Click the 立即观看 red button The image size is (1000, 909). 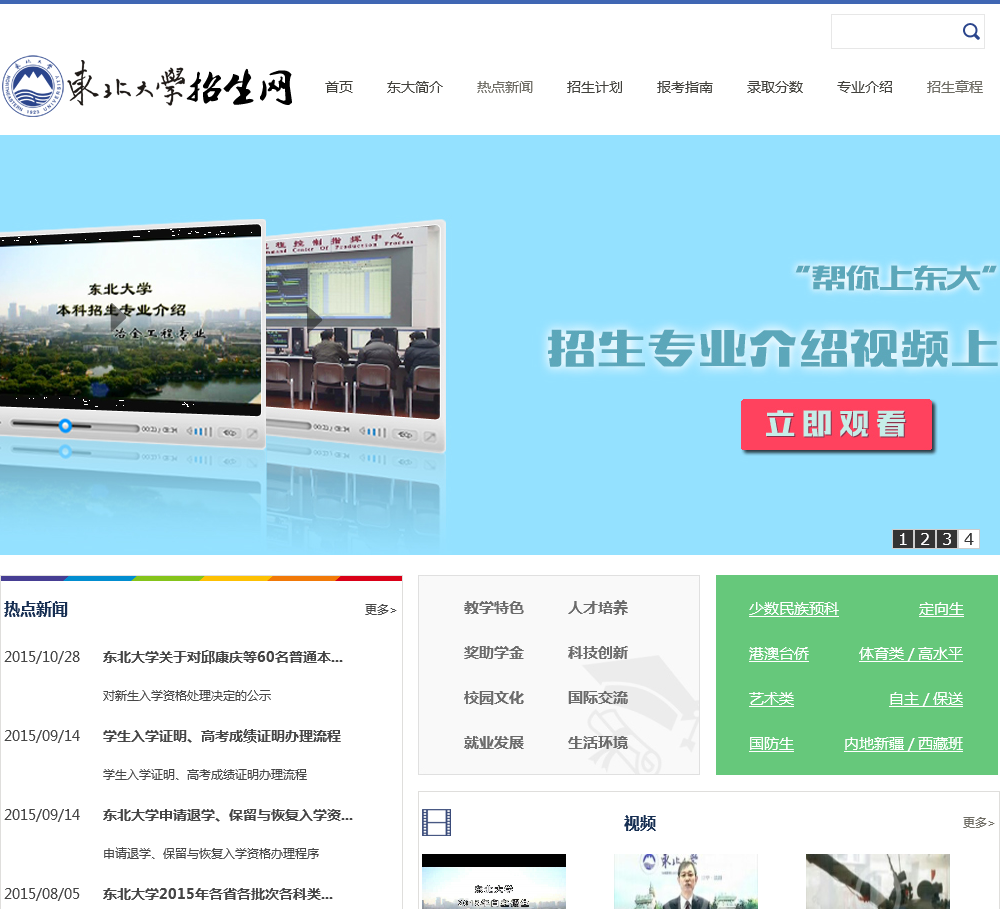click(x=836, y=424)
